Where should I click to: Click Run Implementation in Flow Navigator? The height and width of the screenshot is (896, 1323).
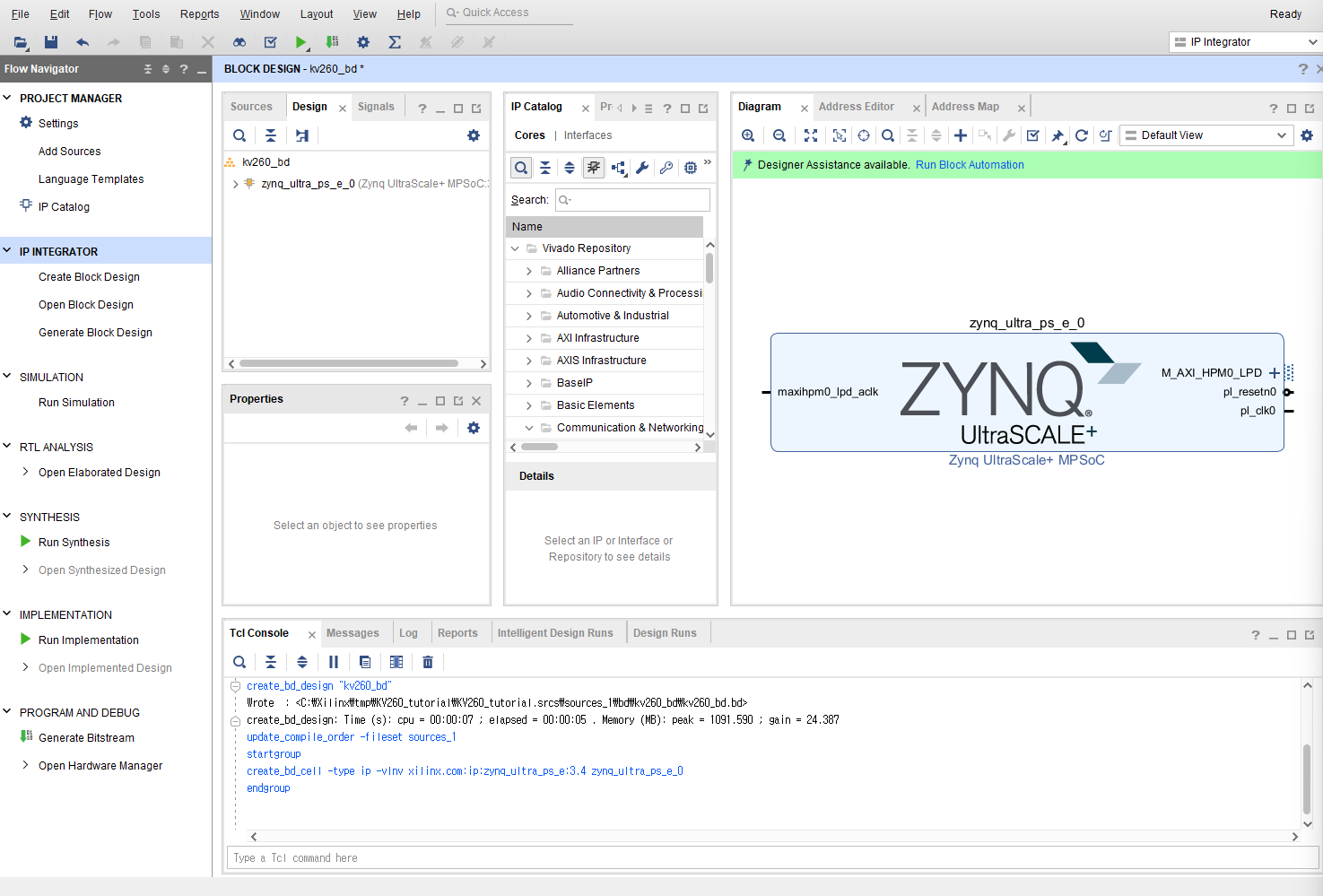click(x=88, y=640)
